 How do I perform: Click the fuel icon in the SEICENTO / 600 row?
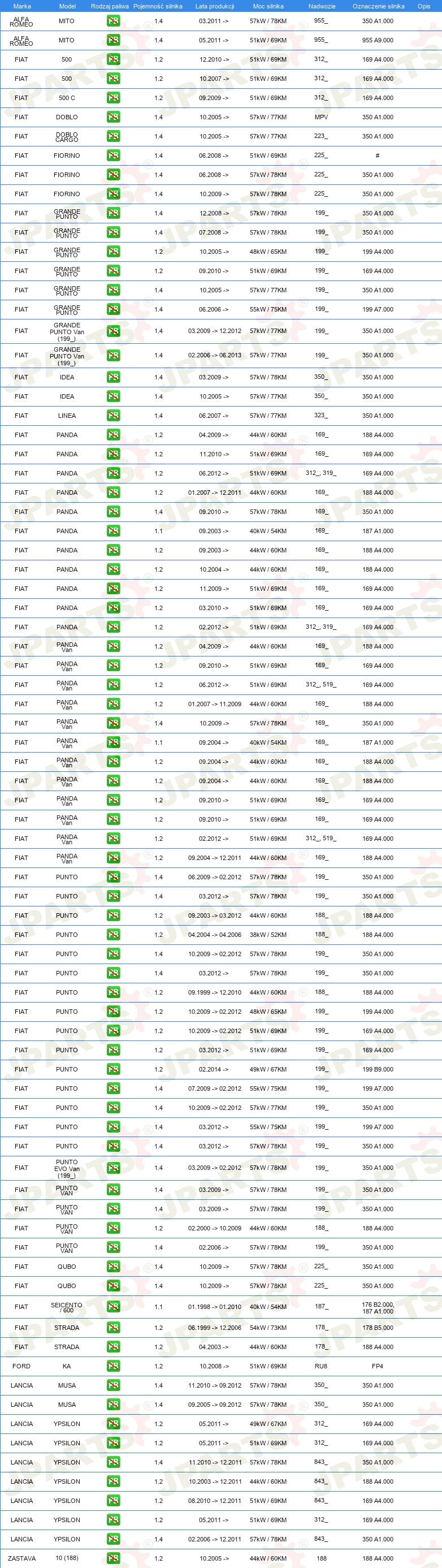coord(113,1307)
